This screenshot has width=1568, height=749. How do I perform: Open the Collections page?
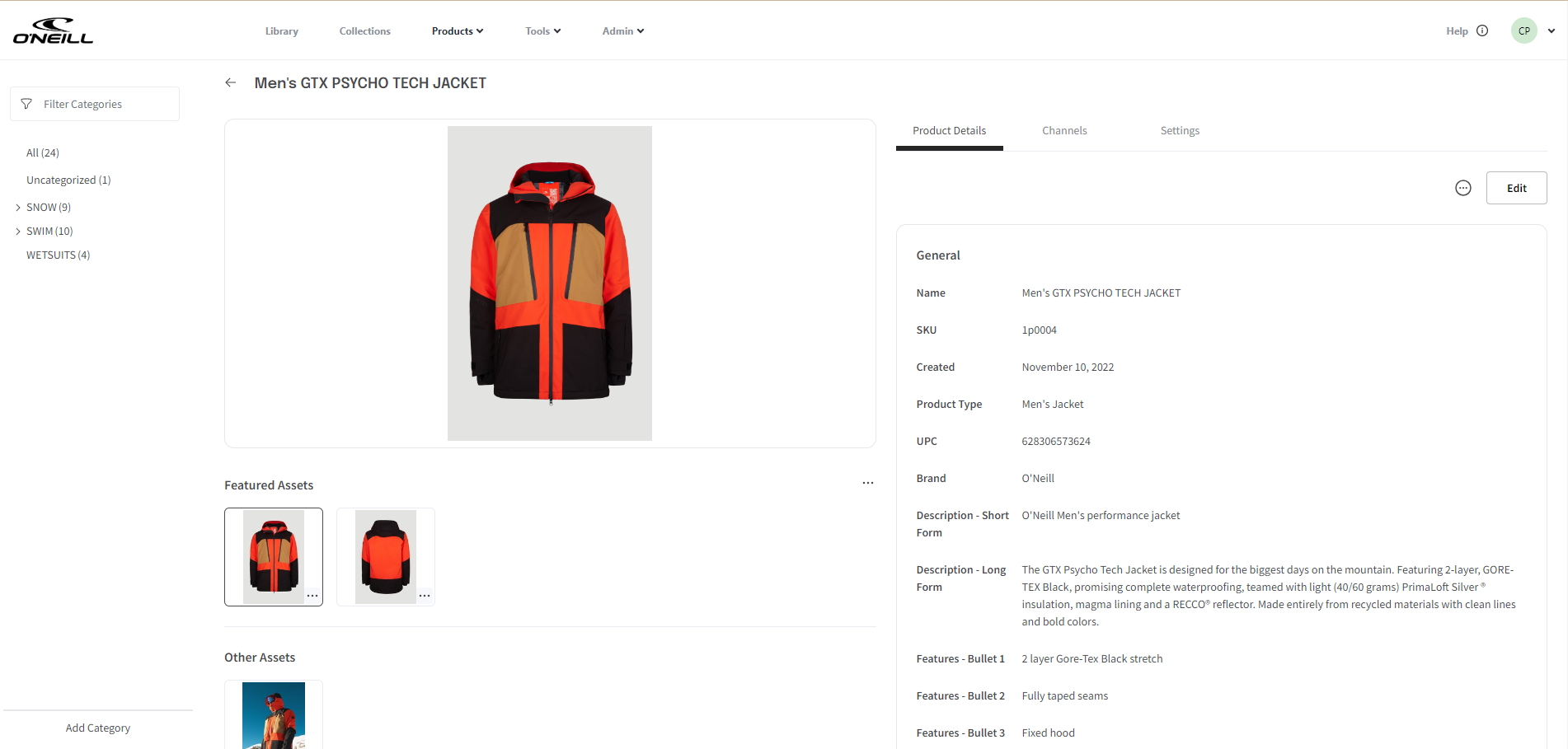click(365, 30)
